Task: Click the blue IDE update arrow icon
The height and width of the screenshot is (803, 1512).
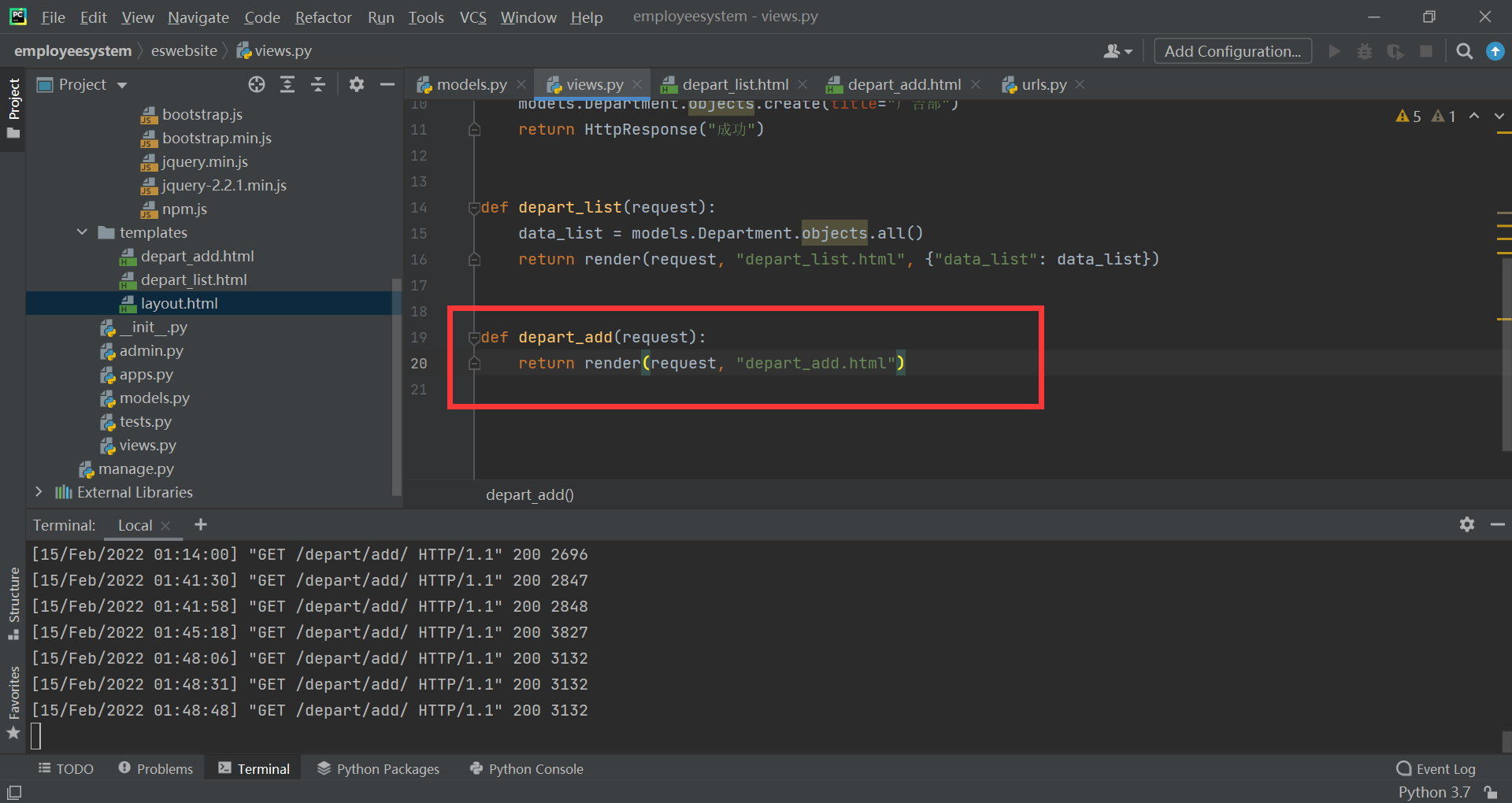Action: click(1495, 51)
